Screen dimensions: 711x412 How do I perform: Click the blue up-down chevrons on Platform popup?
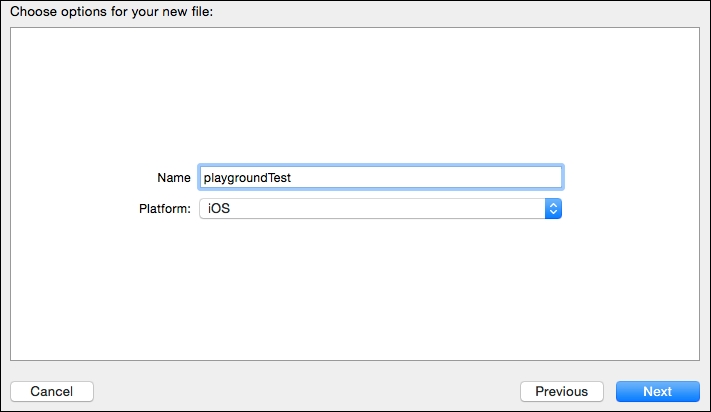[553, 208]
